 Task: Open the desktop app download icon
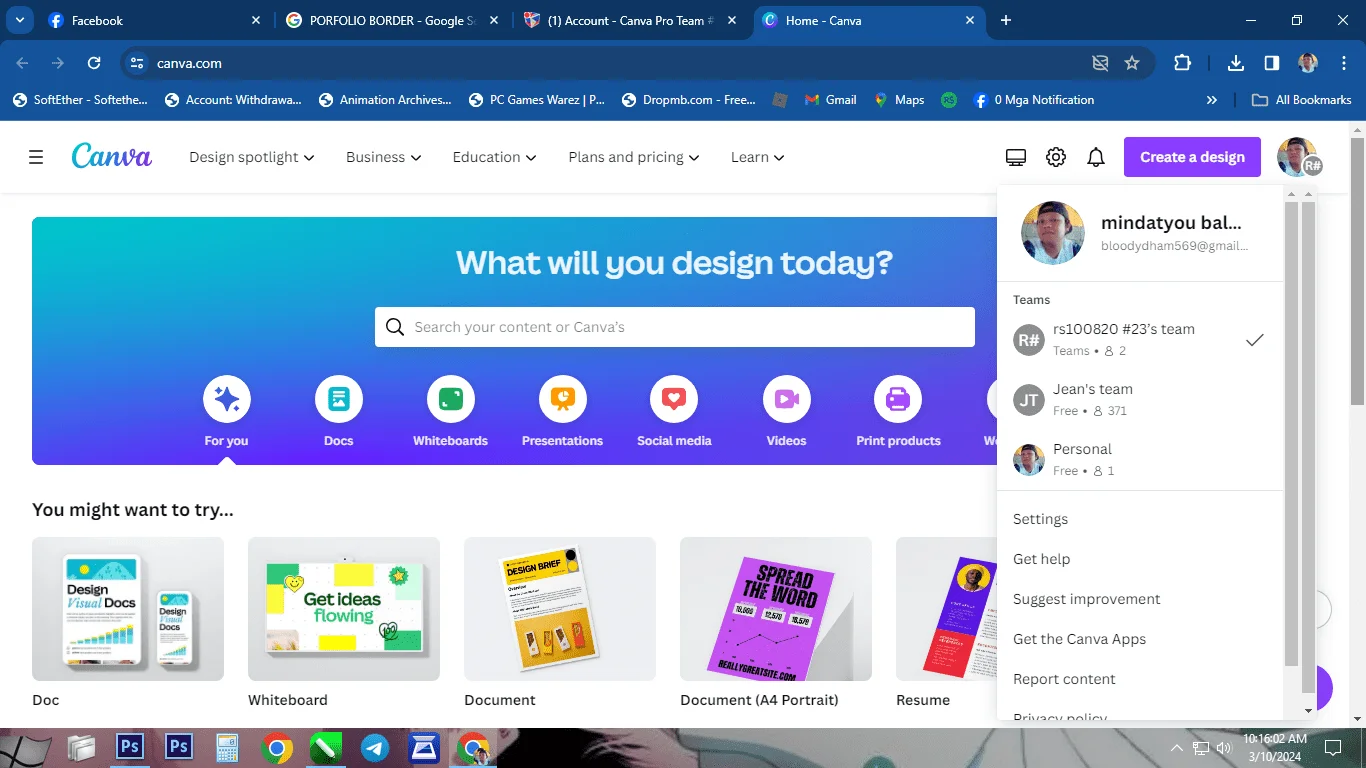1016,157
